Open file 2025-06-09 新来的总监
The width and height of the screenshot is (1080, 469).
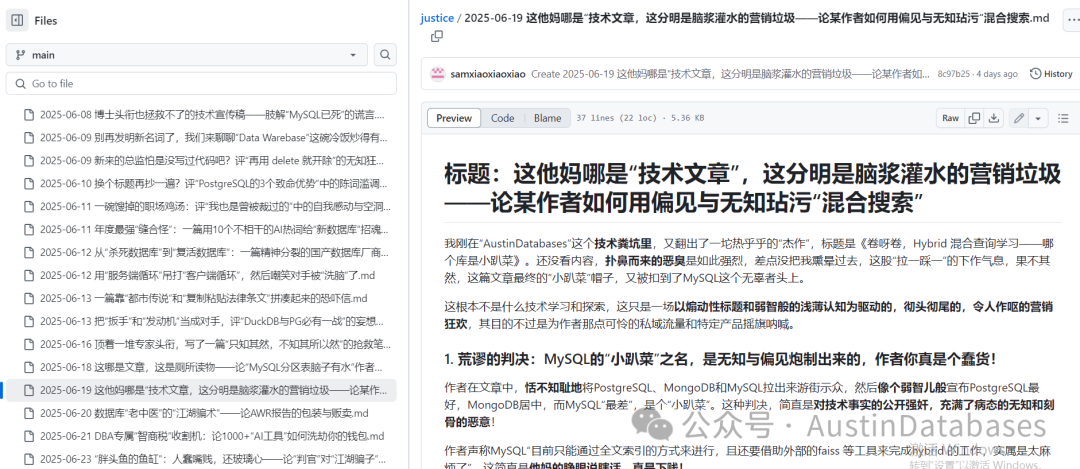click(x=201, y=160)
